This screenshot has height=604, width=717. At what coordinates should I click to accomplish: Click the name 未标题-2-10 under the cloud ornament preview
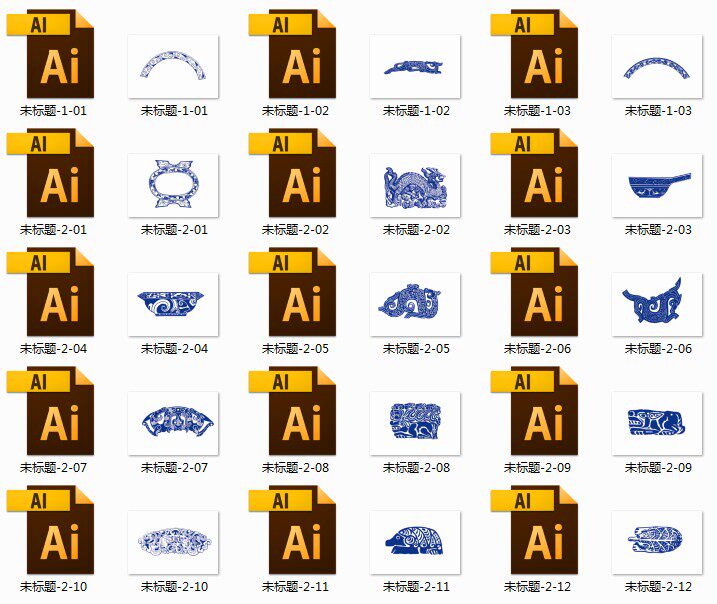(x=174, y=586)
